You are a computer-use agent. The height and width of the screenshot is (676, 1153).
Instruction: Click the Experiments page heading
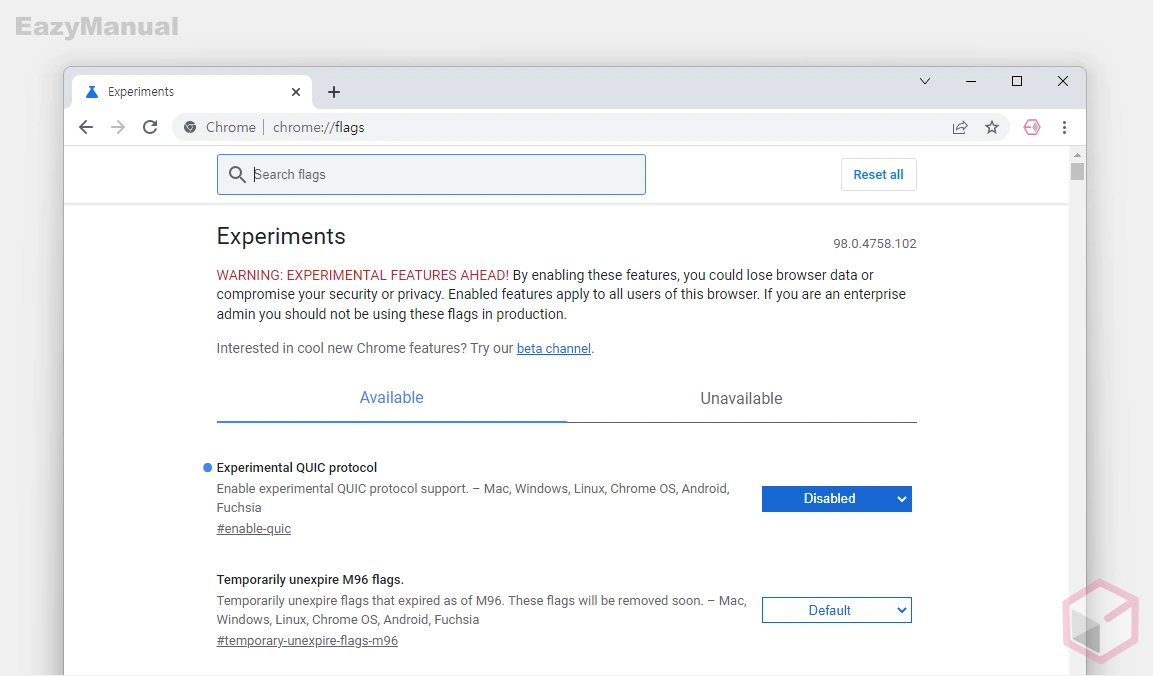coord(281,236)
